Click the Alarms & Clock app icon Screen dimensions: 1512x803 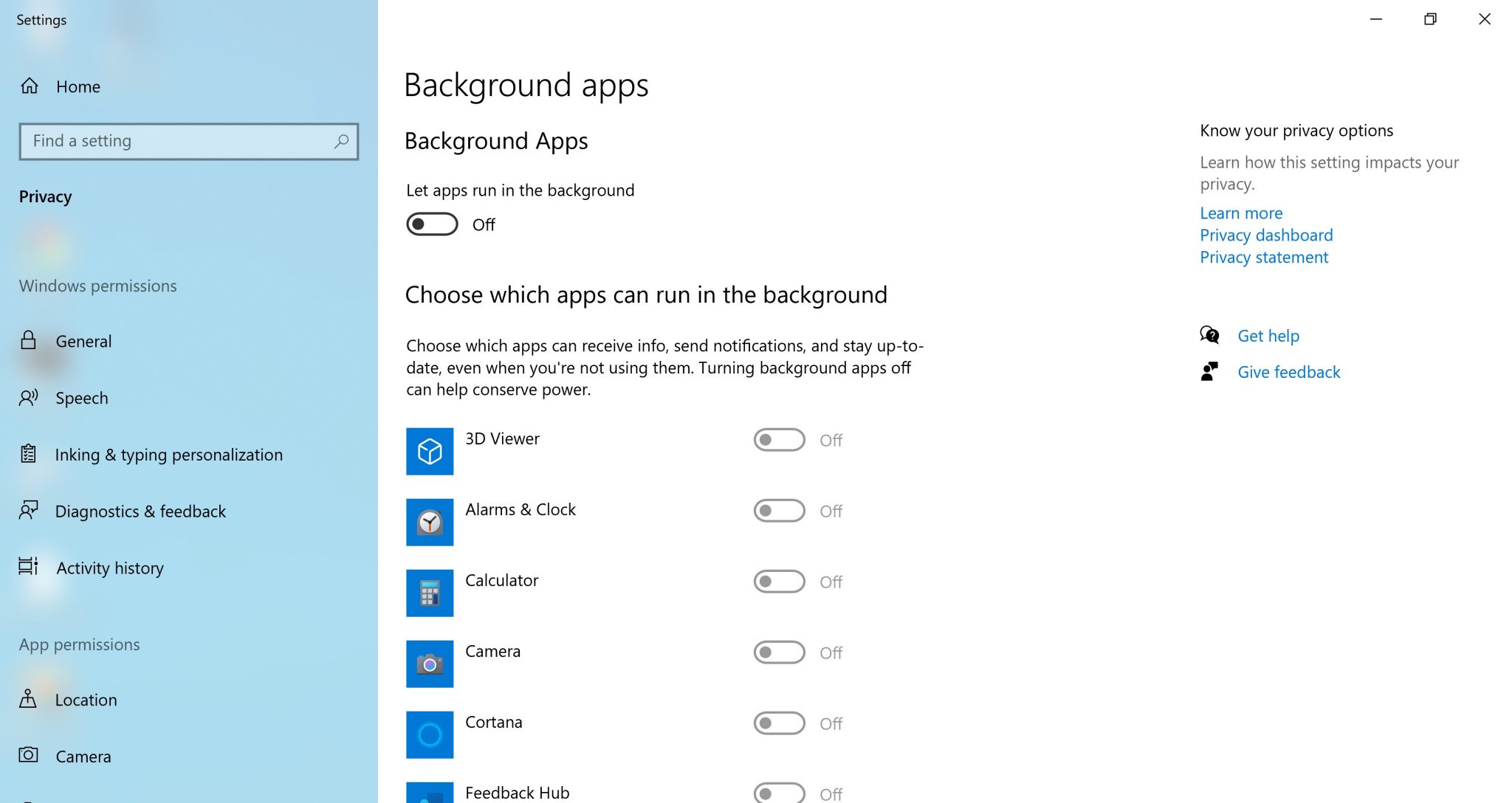pyautogui.click(x=430, y=522)
